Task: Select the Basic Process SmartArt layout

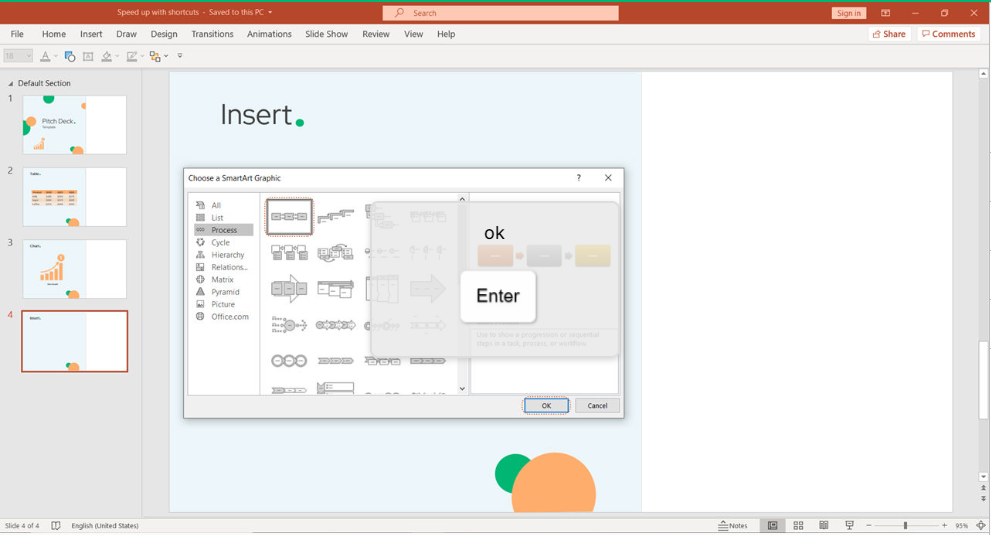Action: (289, 216)
